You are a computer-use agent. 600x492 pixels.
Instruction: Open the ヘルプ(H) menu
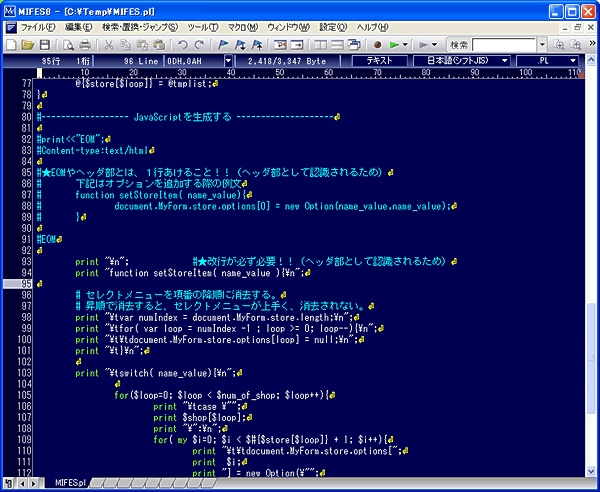(x=373, y=27)
